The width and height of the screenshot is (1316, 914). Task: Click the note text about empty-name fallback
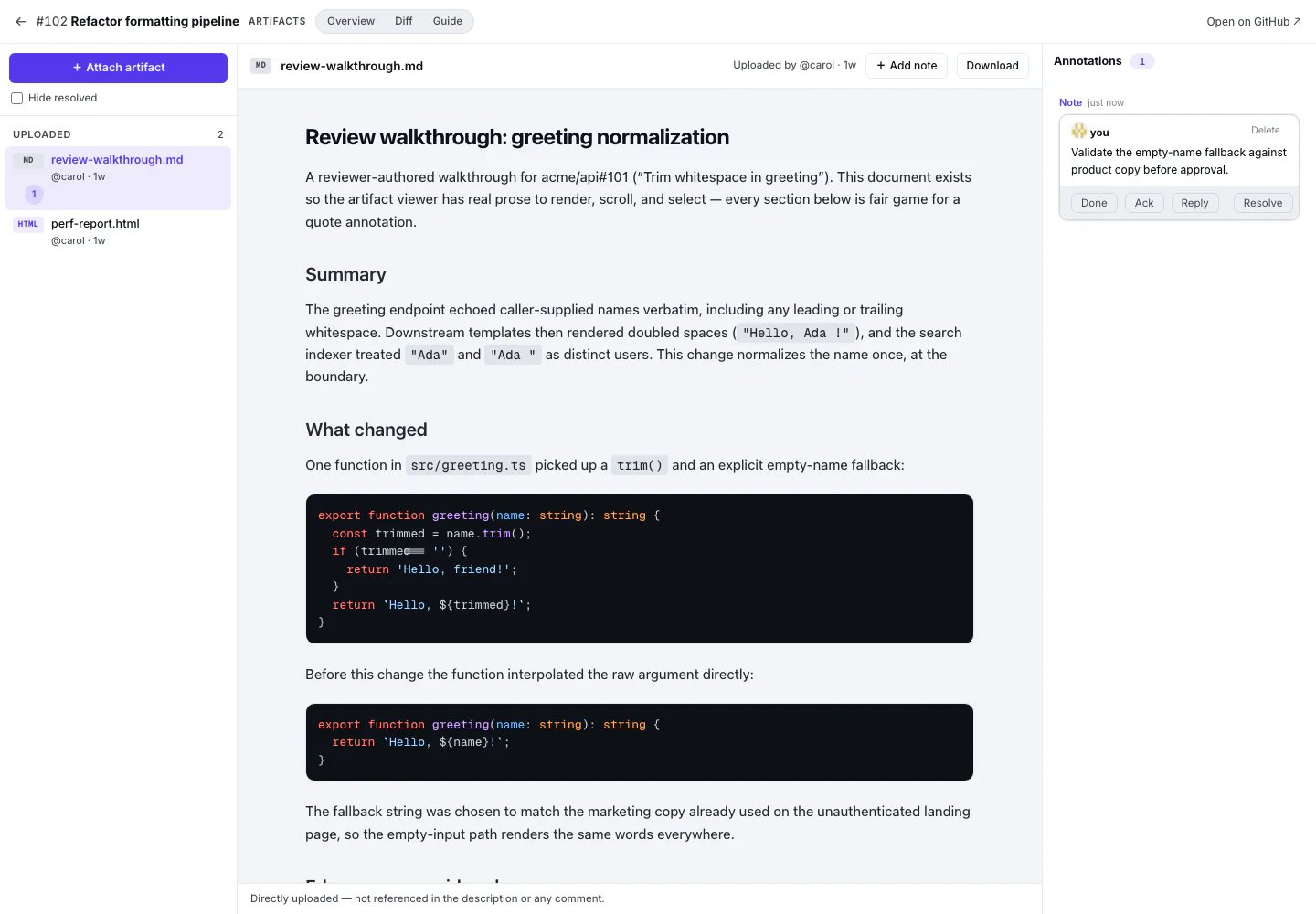point(1179,161)
